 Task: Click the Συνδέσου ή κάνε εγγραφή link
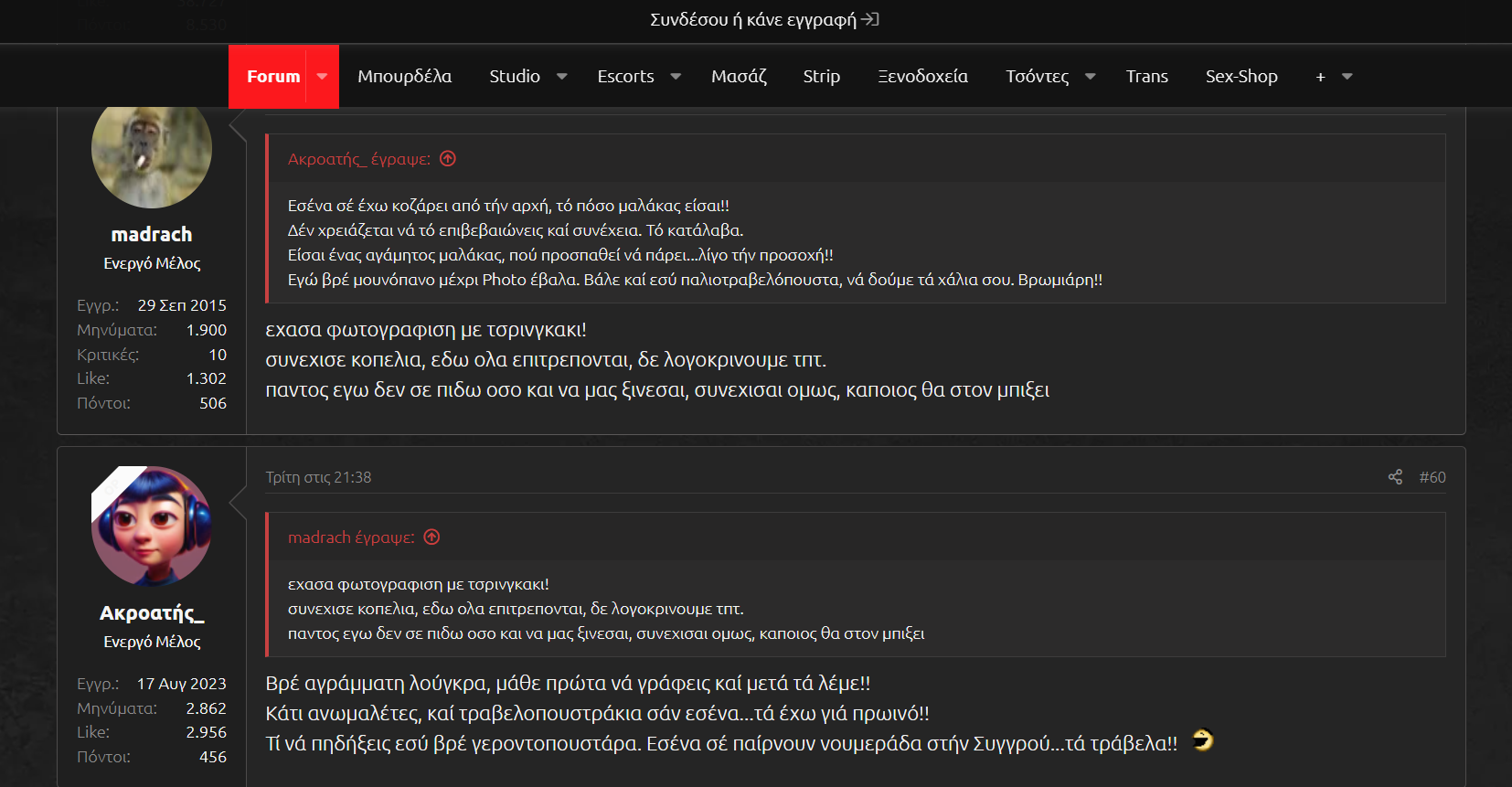pos(753,19)
